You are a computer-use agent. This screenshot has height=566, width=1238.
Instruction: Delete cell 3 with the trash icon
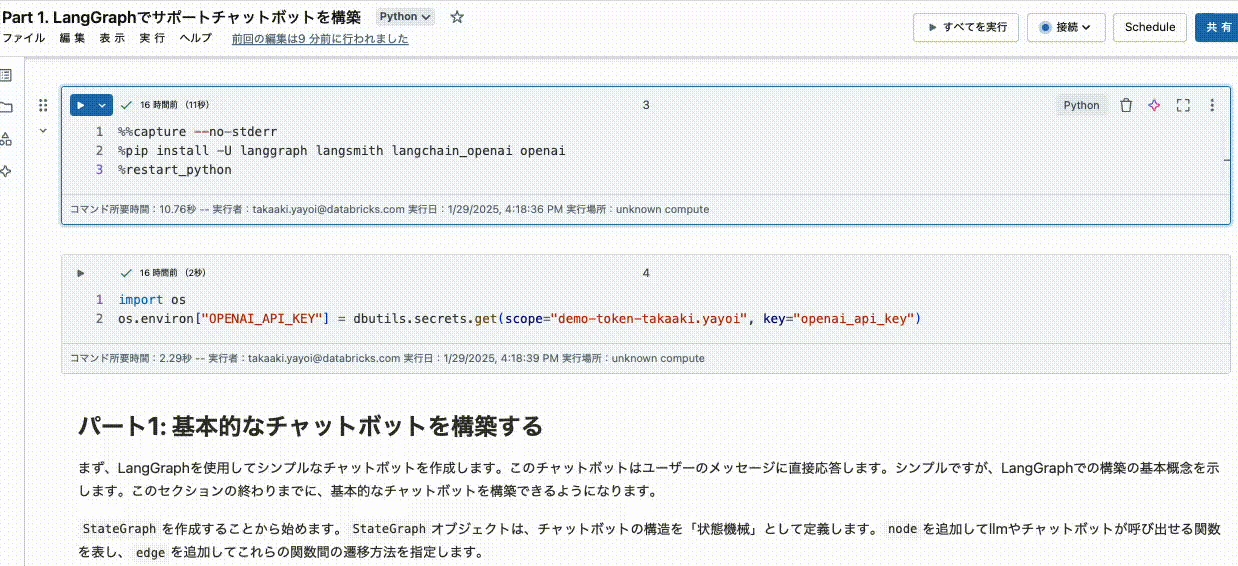tap(1126, 105)
